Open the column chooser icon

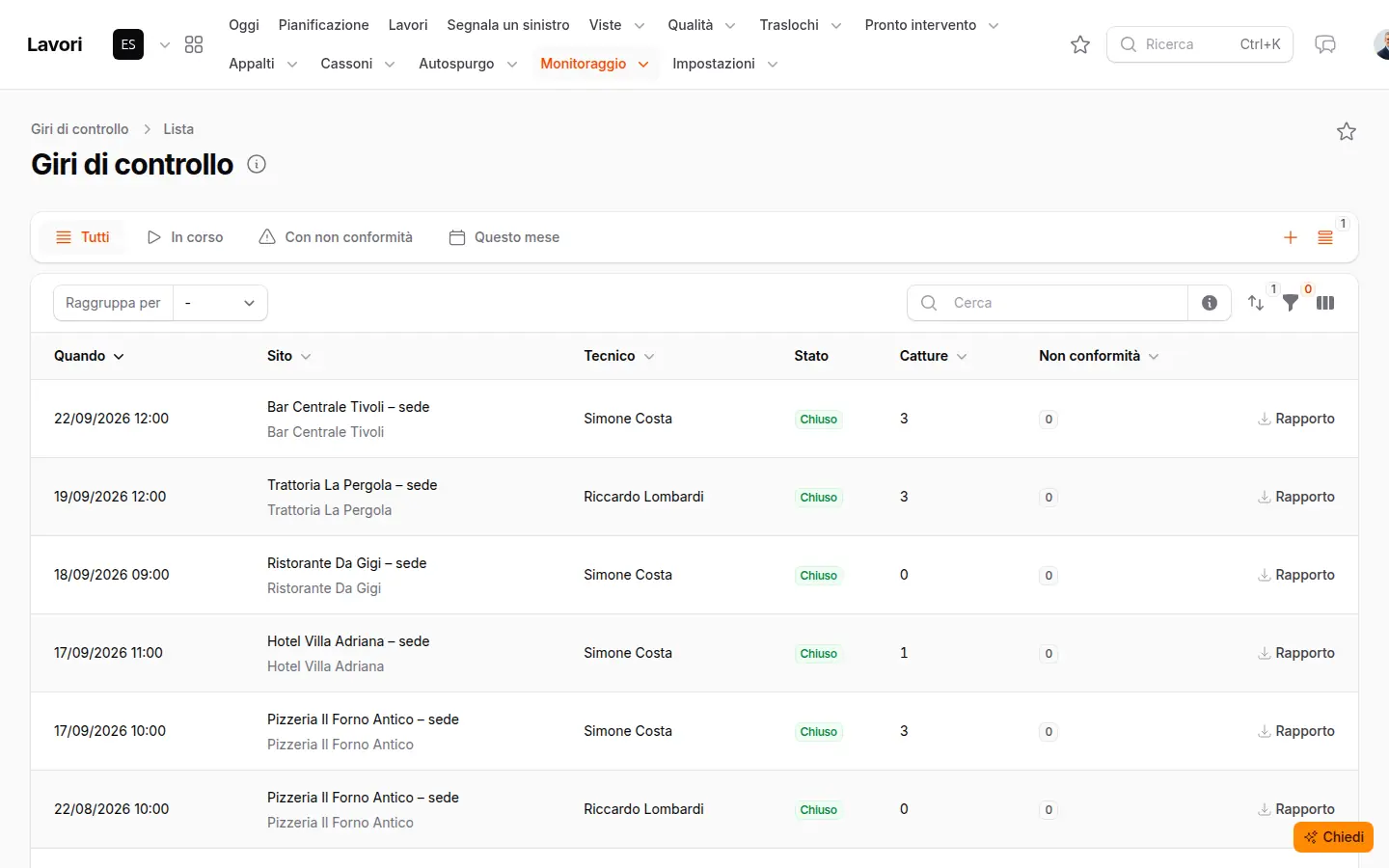pyautogui.click(x=1325, y=303)
